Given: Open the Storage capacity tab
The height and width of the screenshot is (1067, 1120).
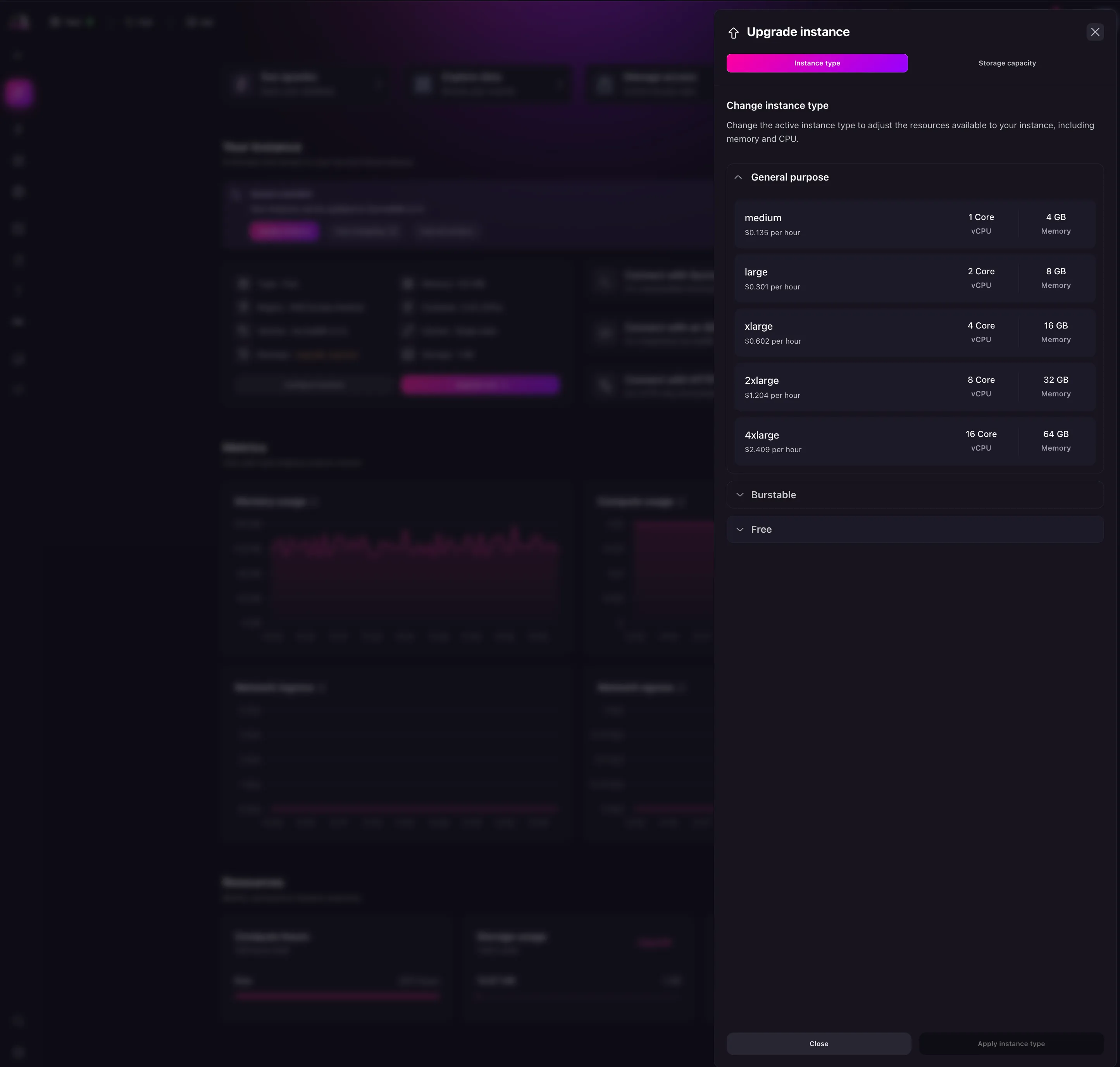Looking at the screenshot, I should [x=1006, y=63].
